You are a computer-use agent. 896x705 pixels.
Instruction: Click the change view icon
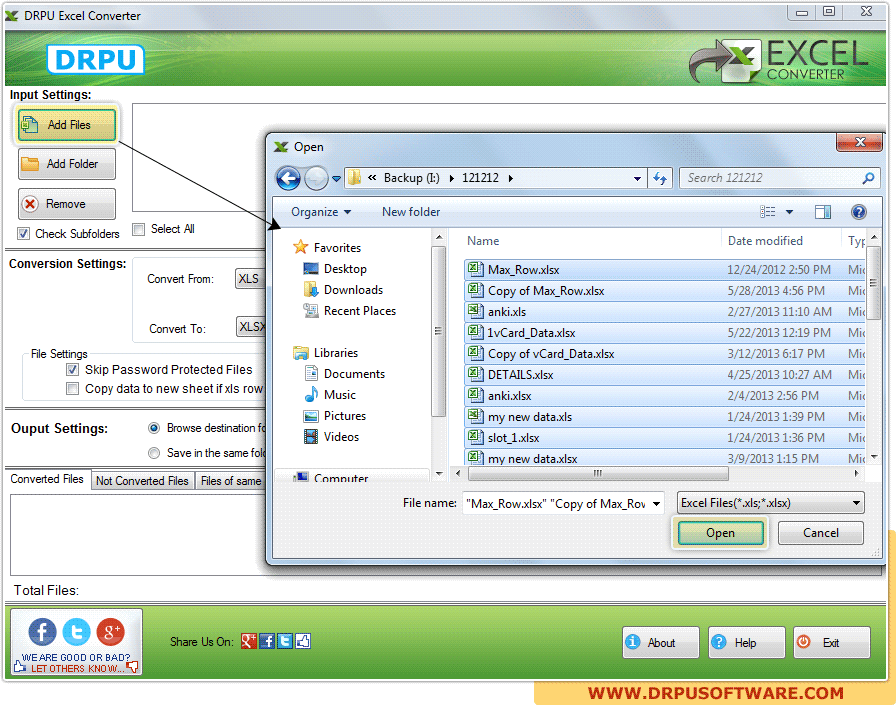767,212
